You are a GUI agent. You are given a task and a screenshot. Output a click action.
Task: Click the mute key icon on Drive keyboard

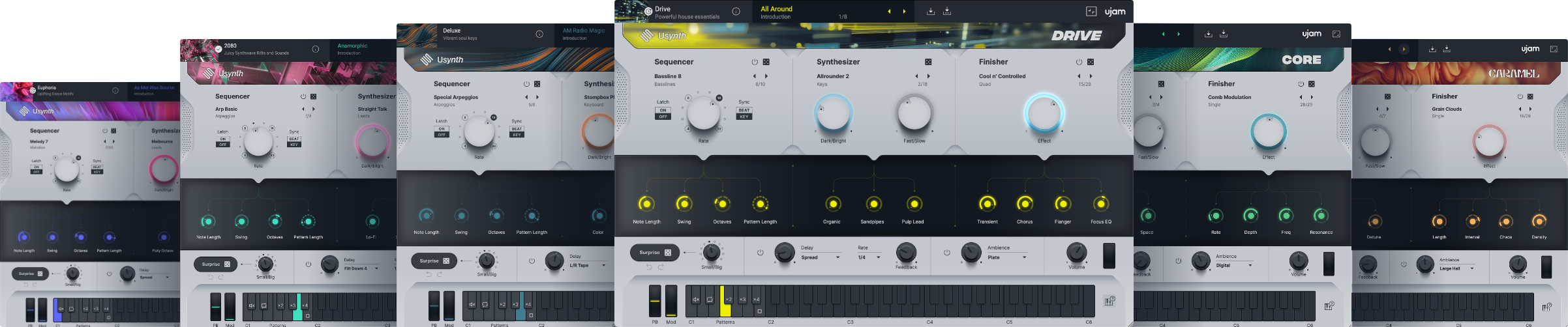tap(695, 300)
